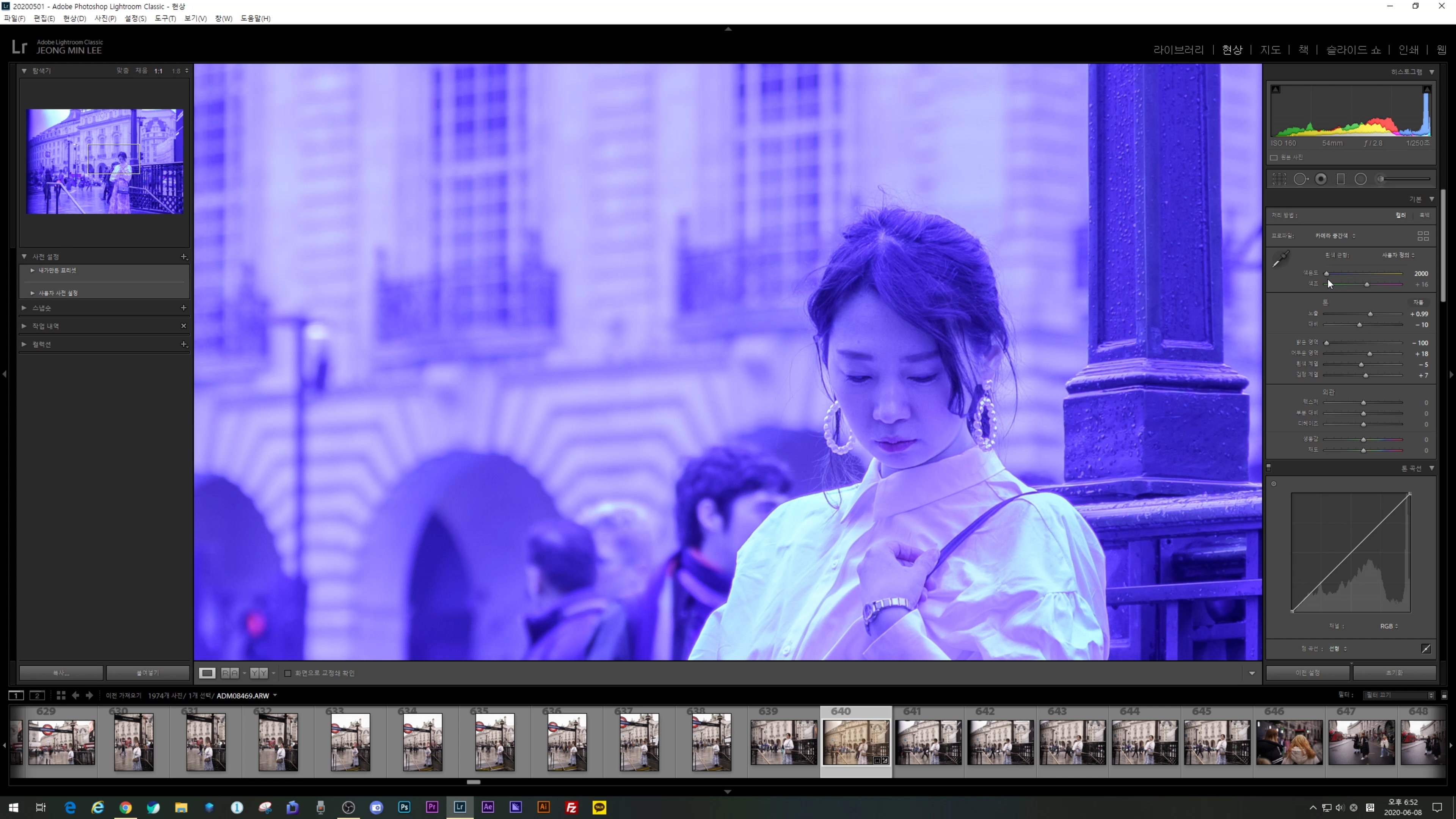
Task: Enable the 원본 사진 checkbox
Action: (x=1274, y=158)
